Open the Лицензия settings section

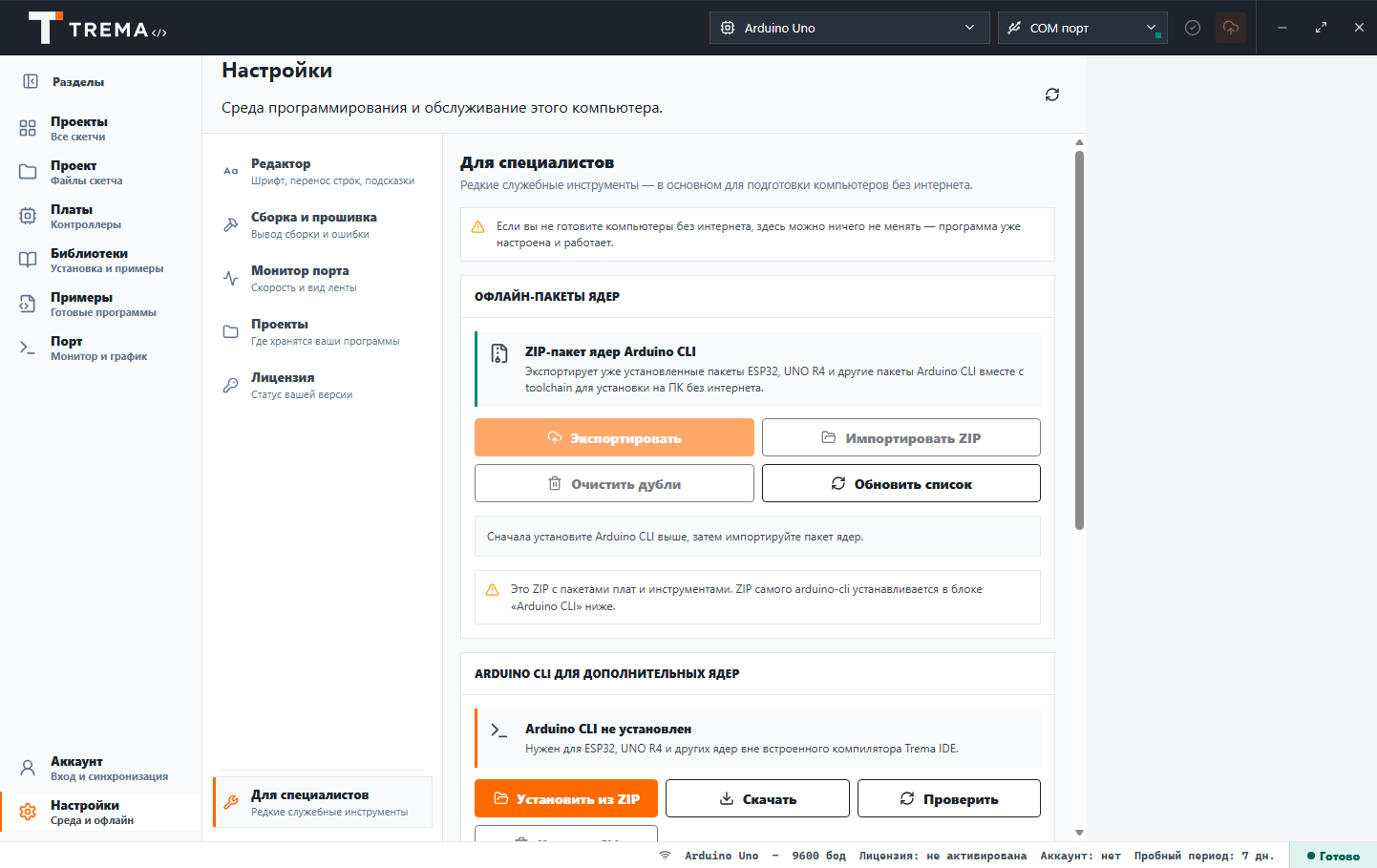(x=323, y=385)
